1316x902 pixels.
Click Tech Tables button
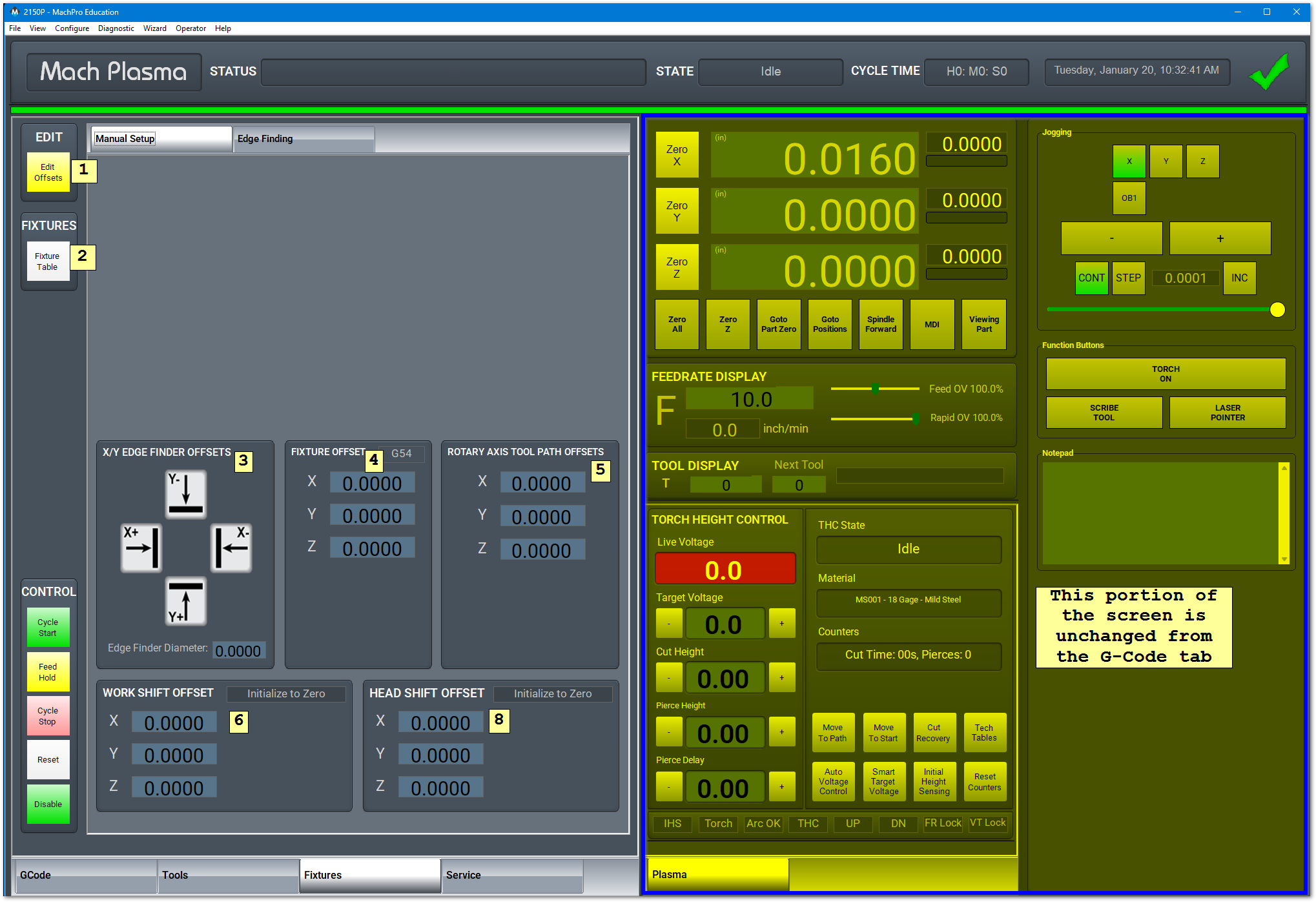(984, 733)
